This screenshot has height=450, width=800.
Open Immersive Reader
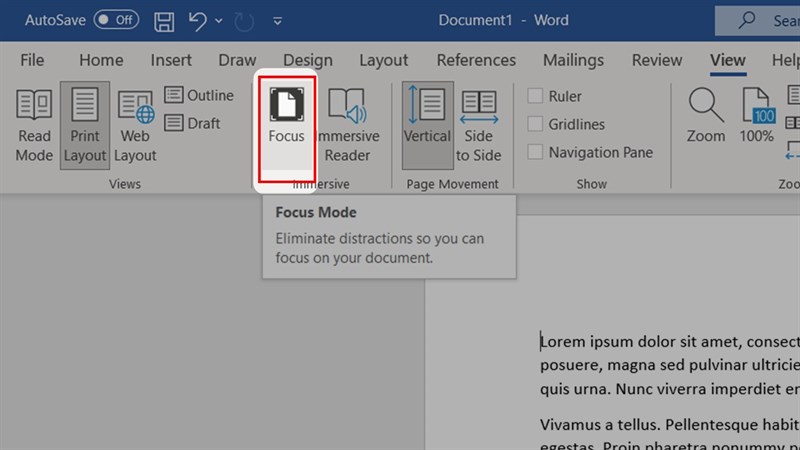tap(348, 126)
